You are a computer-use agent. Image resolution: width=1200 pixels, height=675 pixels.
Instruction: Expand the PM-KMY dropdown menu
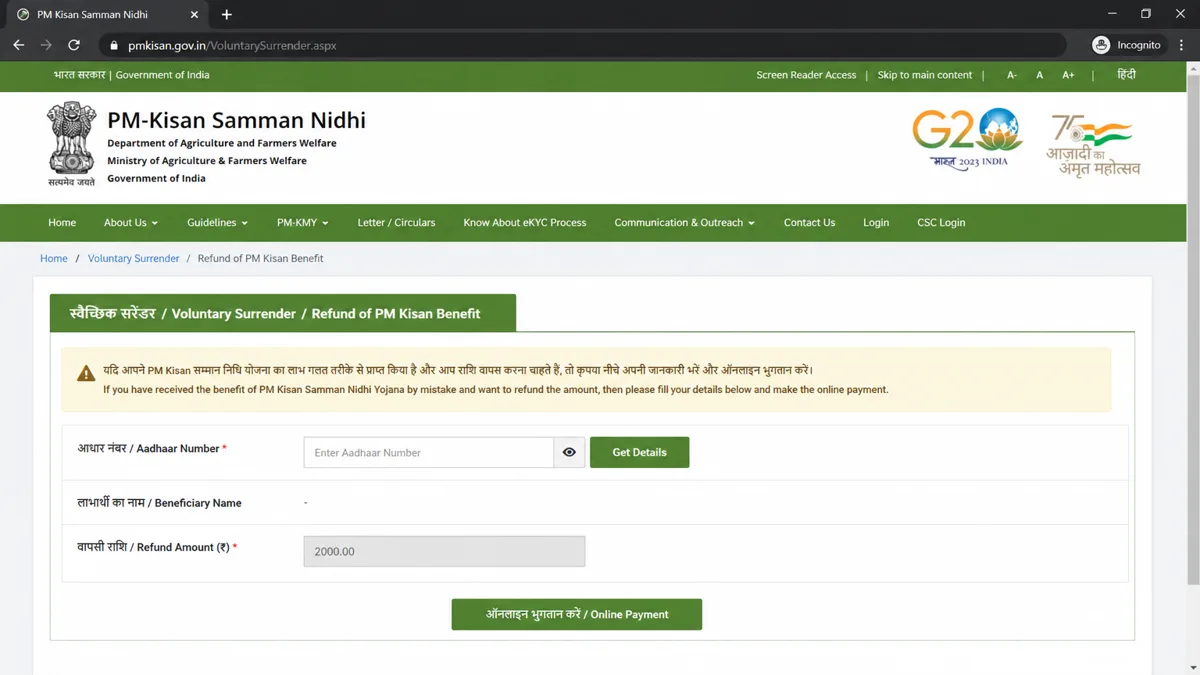pyautogui.click(x=303, y=223)
